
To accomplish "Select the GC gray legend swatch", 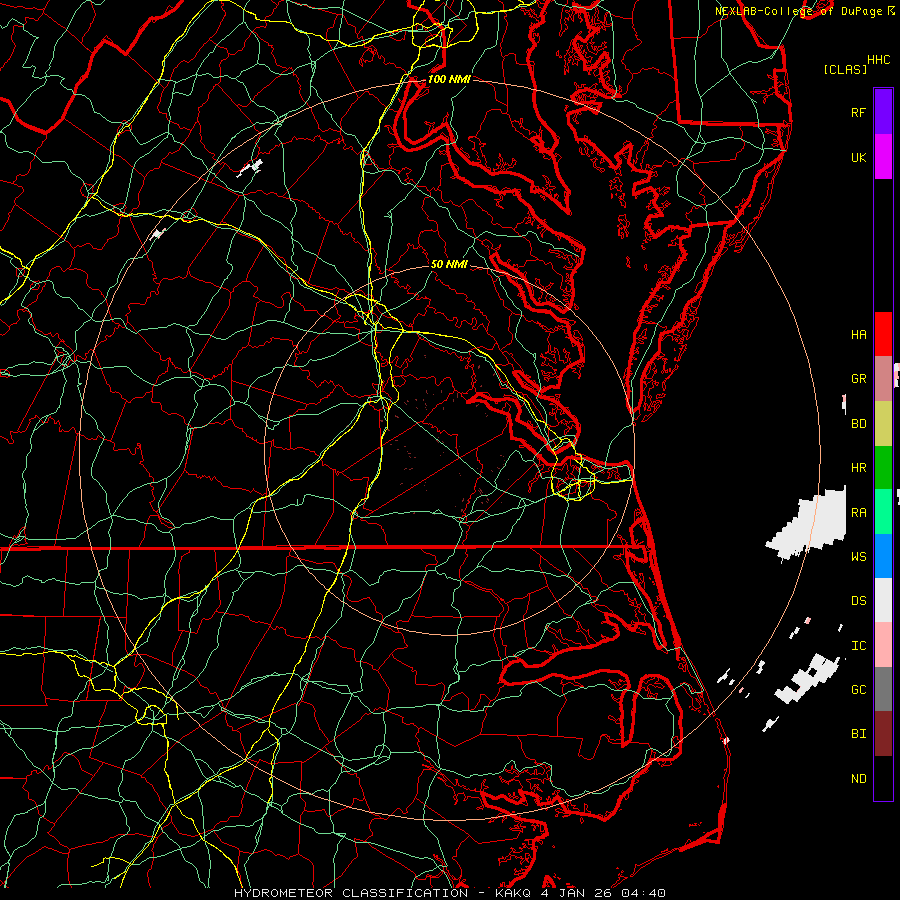I will point(883,689).
